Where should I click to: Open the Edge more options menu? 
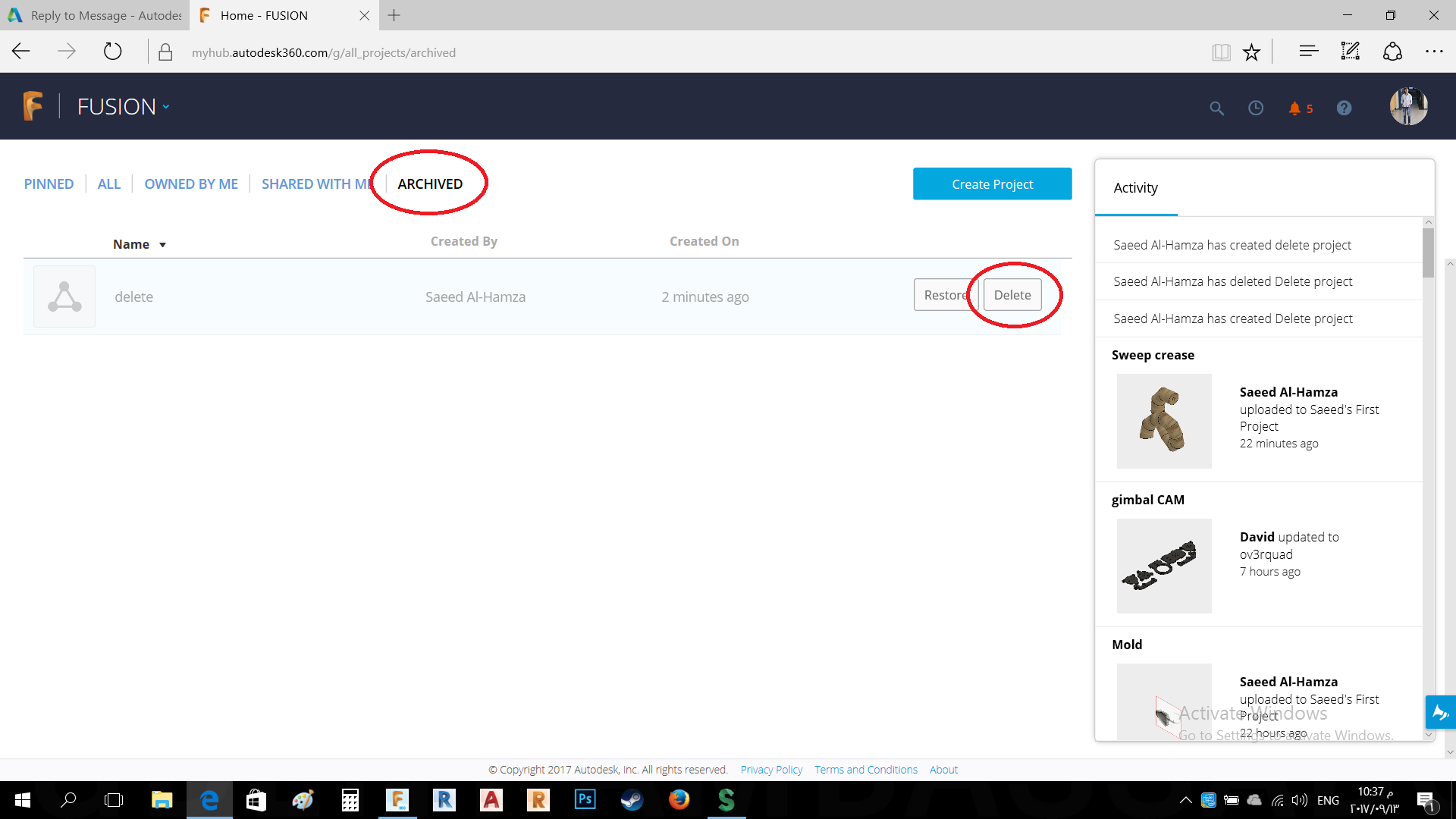[x=1436, y=52]
